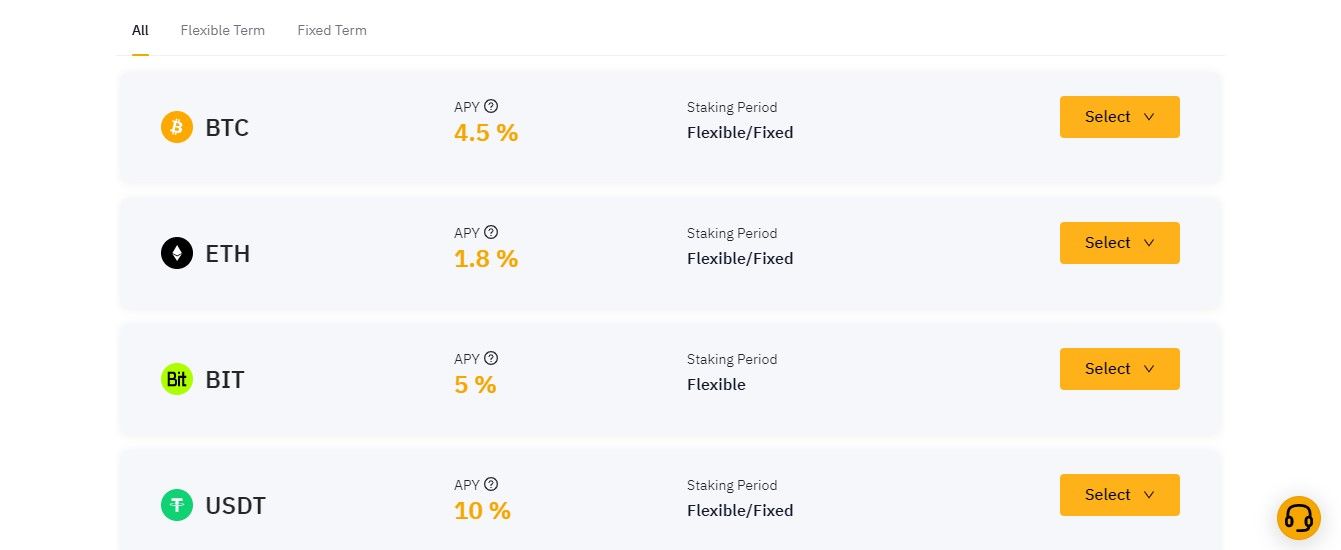Click the ETH APY info icon
The image size is (1341, 550).
(x=491, y=232)
